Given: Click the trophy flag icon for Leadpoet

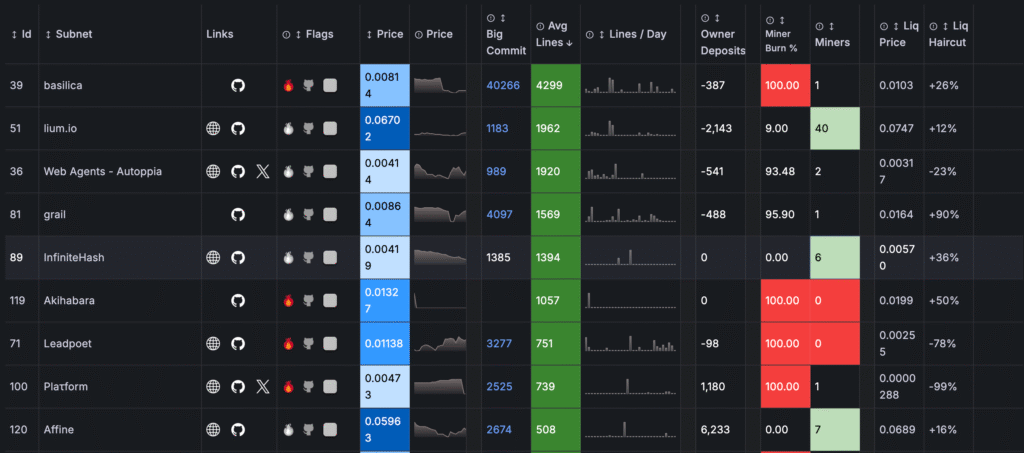Looking at the screenshot, I should coord(308,344).
